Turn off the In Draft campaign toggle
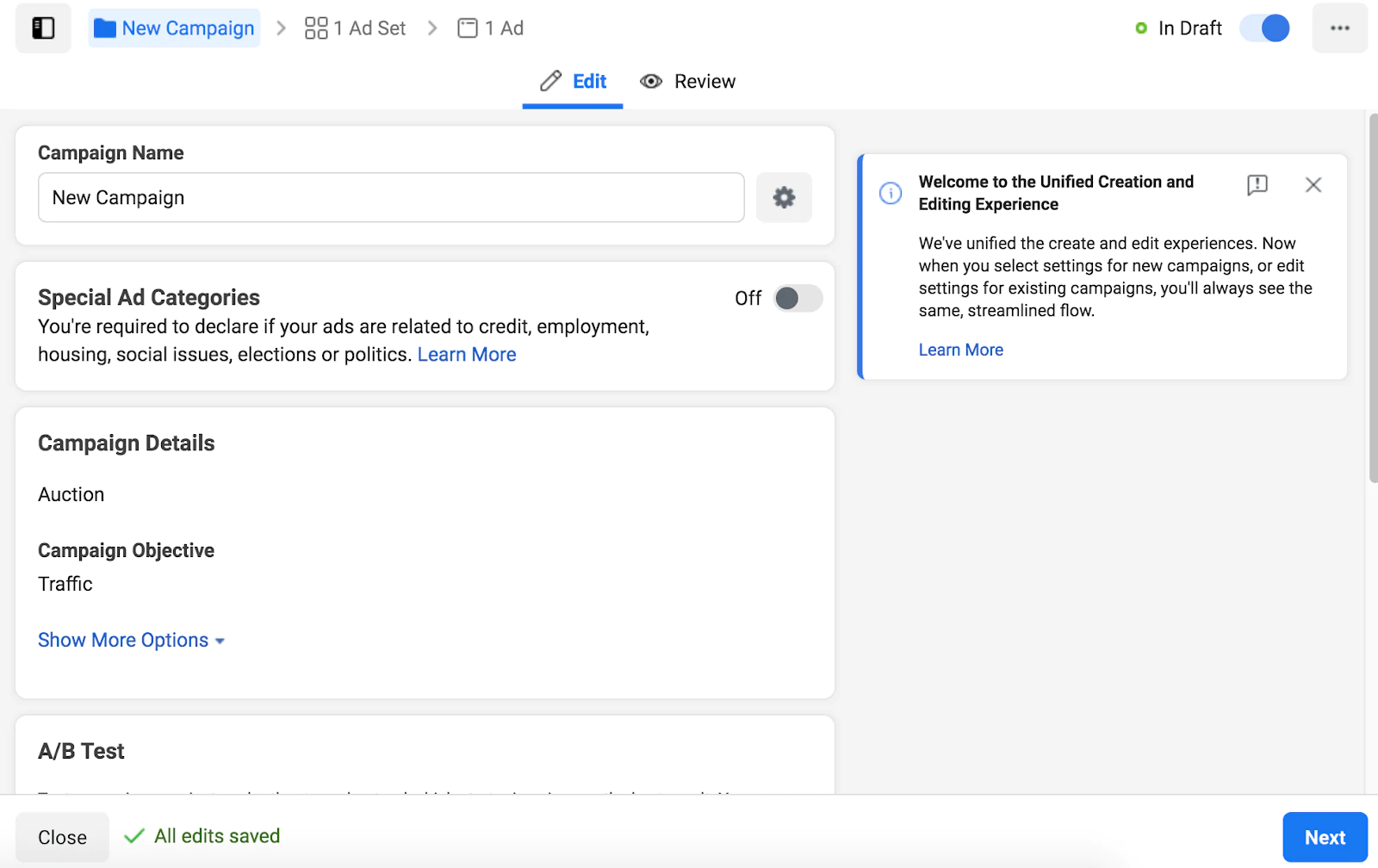 pos(1264,28)
